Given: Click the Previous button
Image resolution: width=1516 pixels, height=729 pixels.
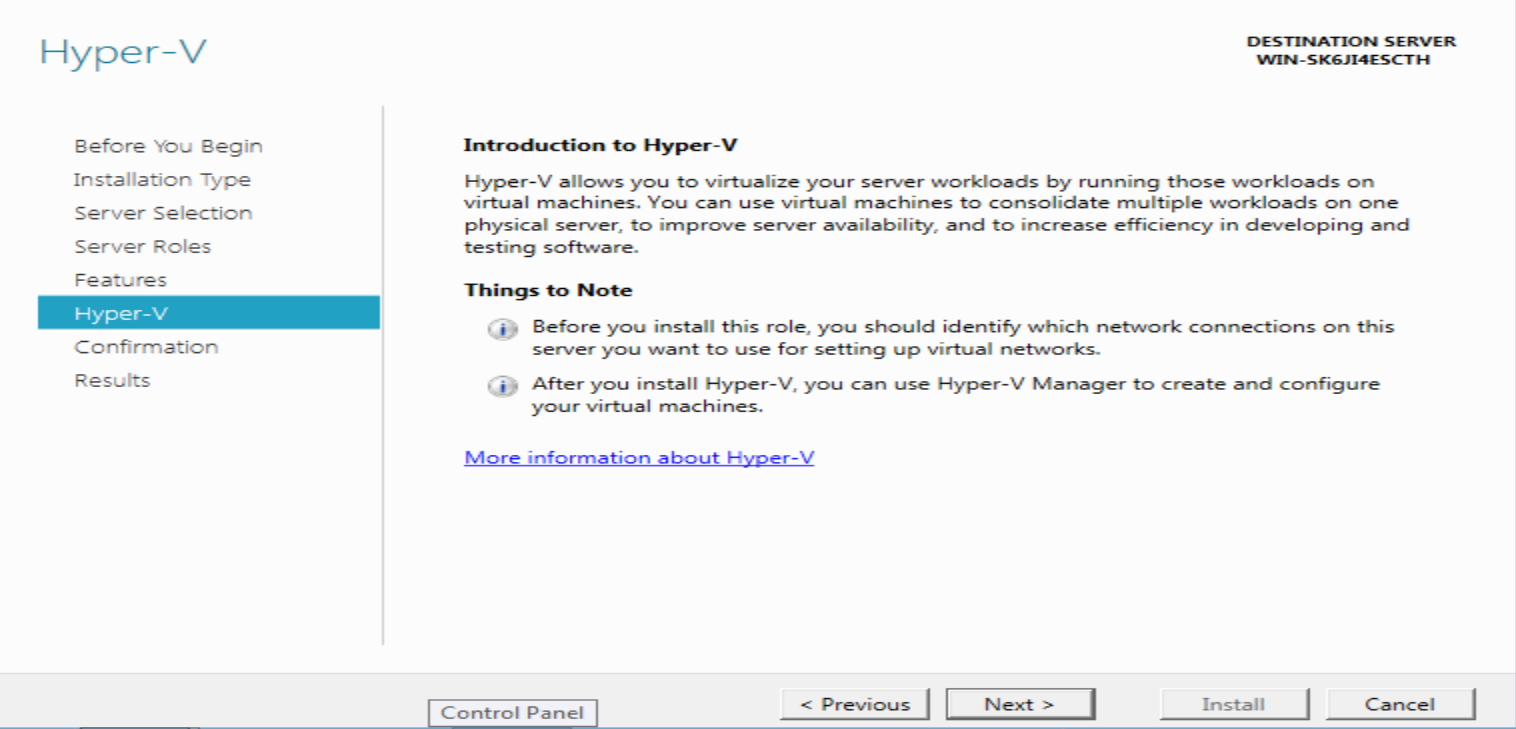Looking at the screenshot, I should coord(855,704).
